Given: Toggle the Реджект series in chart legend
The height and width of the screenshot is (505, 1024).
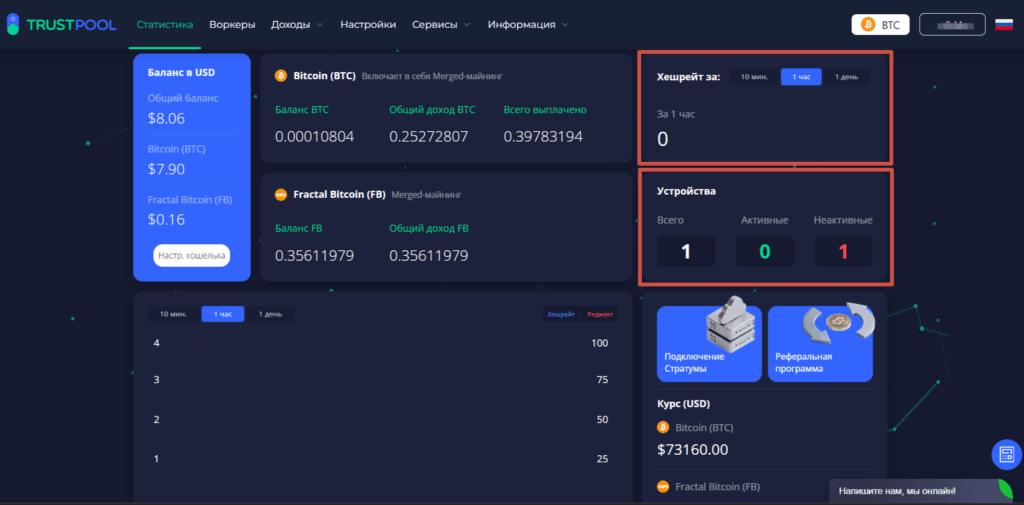Looking at the screenshot, I should pyautogui.click(x=601, y=314).
